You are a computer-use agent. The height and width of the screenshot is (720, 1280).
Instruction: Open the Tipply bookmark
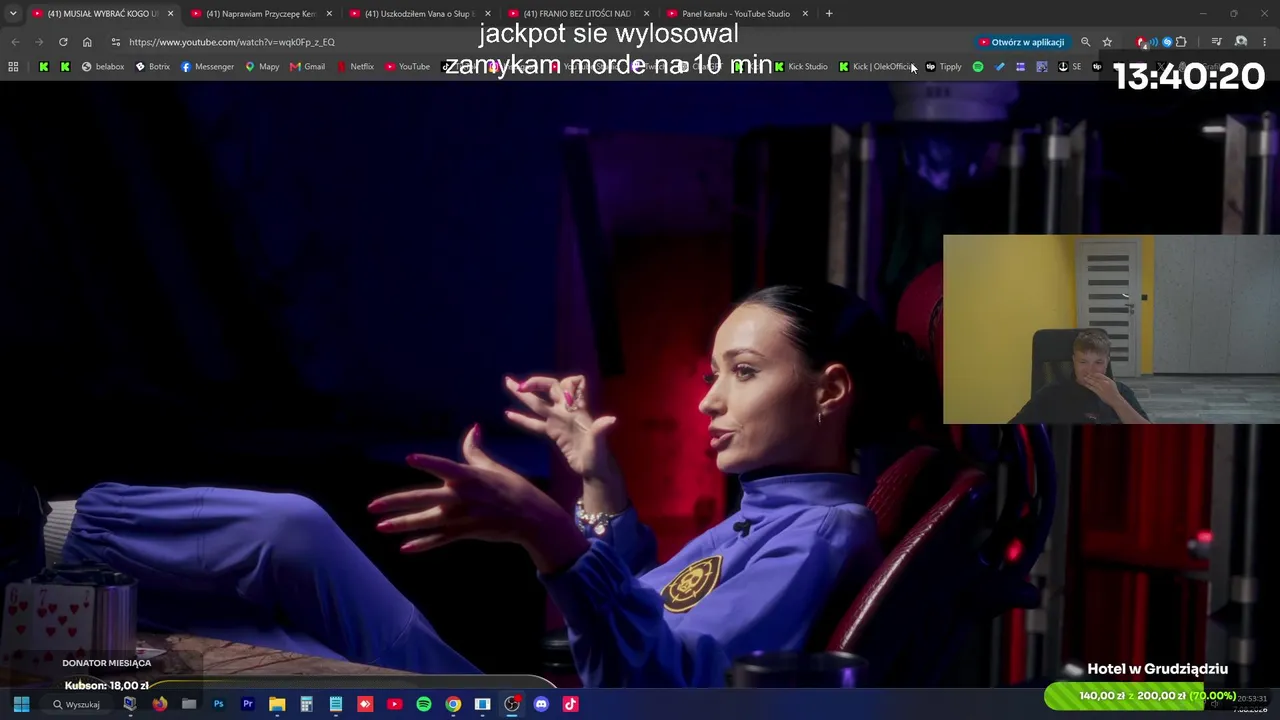(x=943, y=67)
